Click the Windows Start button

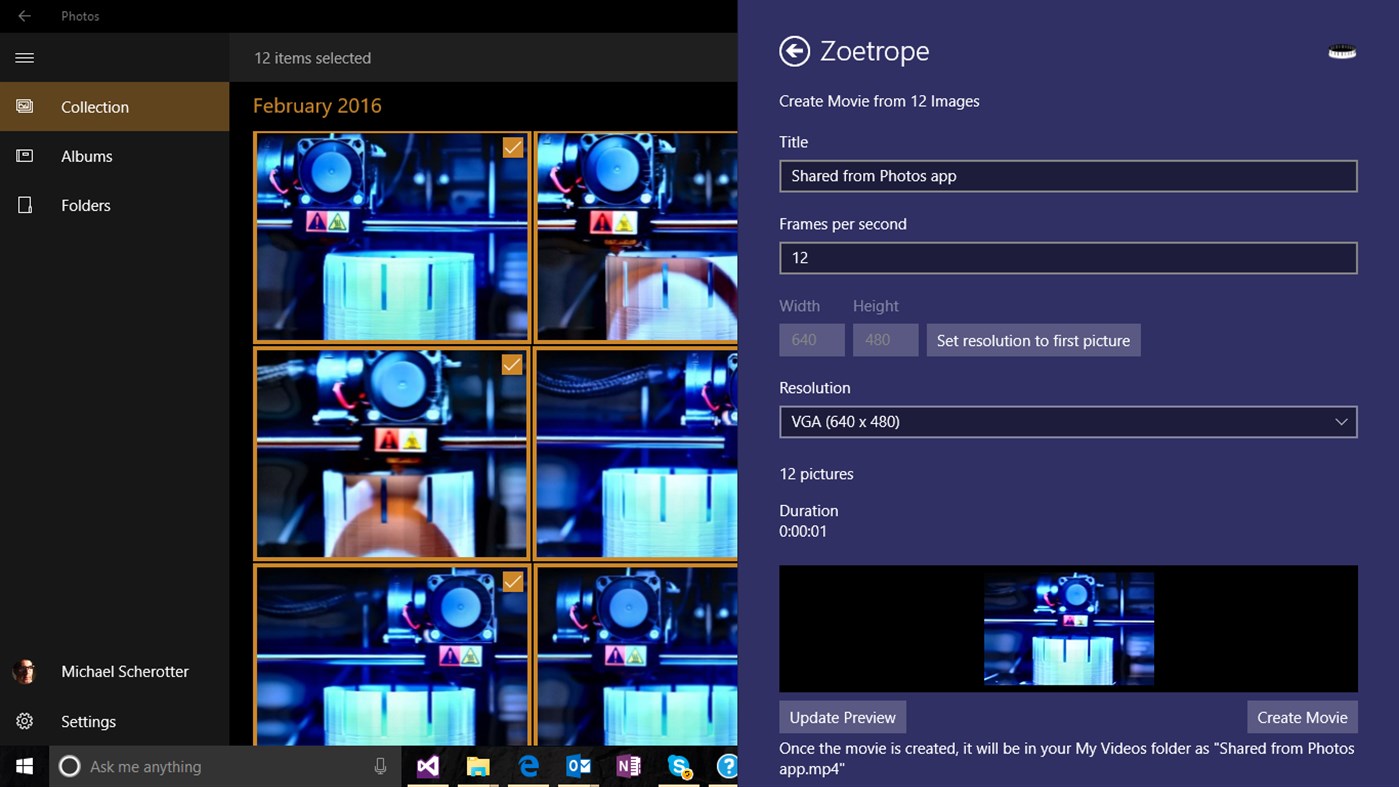point(24,766)
